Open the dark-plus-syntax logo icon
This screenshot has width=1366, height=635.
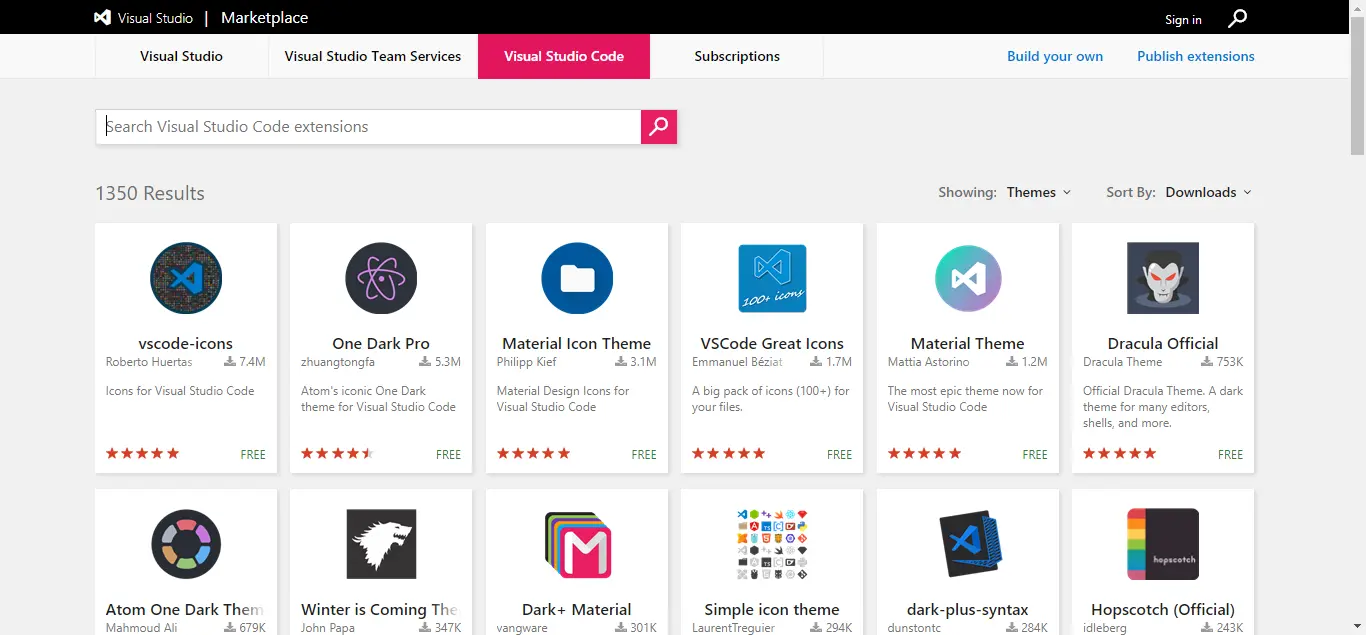968,544
